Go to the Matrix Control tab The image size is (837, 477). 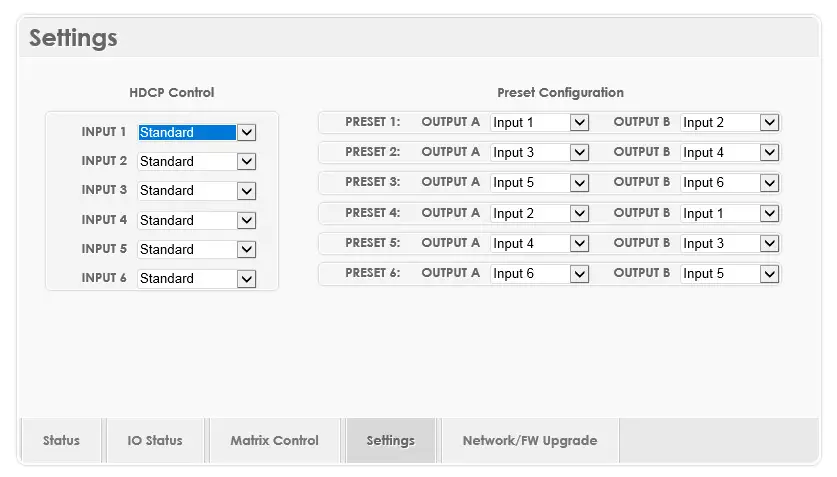(x=274, y=440)
